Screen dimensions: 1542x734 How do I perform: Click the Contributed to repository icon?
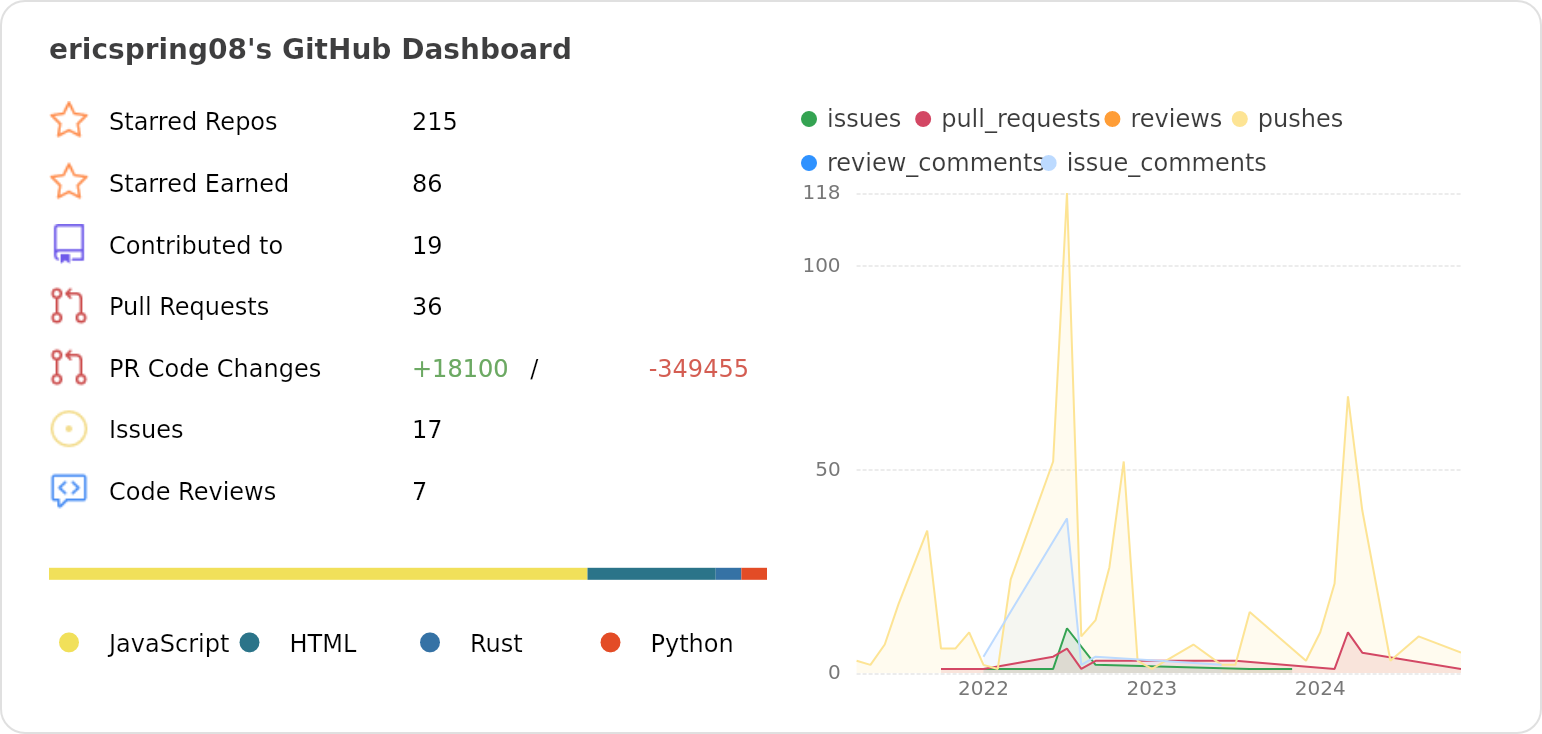coord(69,244)
